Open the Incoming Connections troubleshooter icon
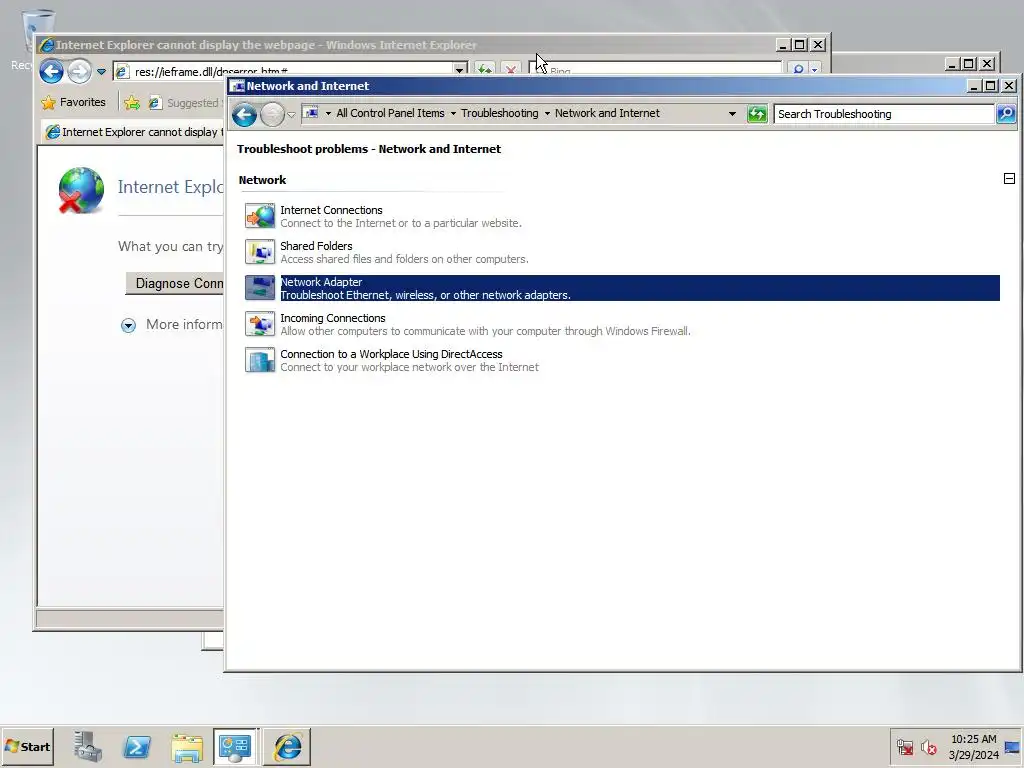 tap(260, 324)
